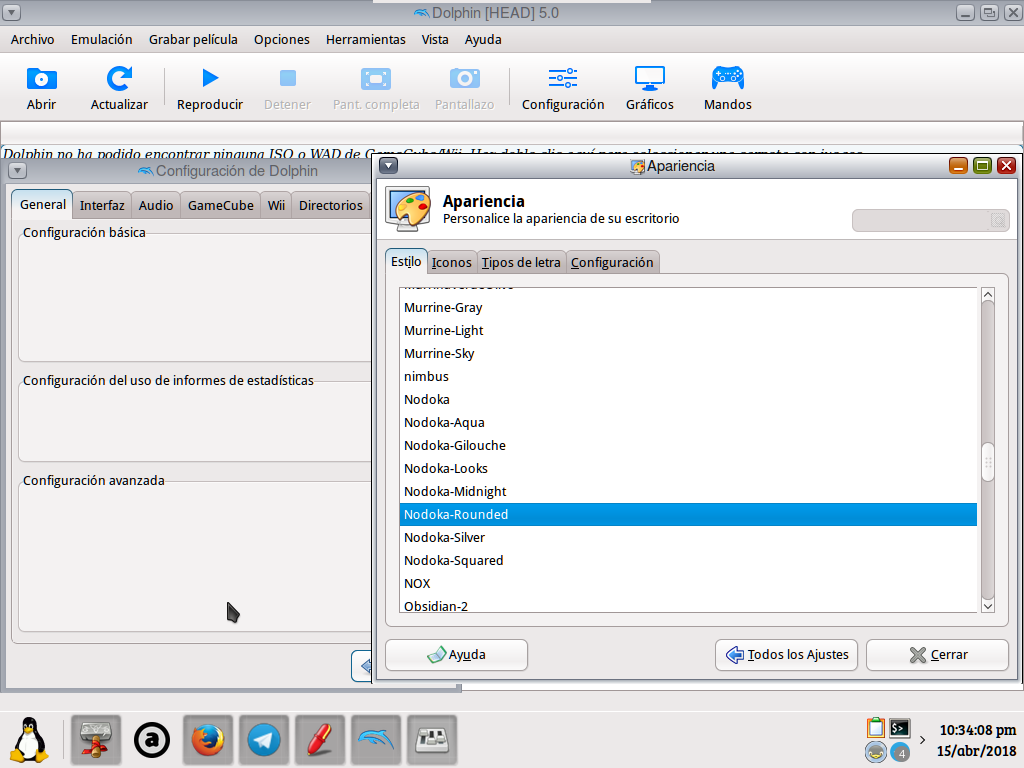Open the Configuración de Dolphin window menu arrow
Image resolution: width=1024 pixels, height=768 pixels.
click(18, 171)
